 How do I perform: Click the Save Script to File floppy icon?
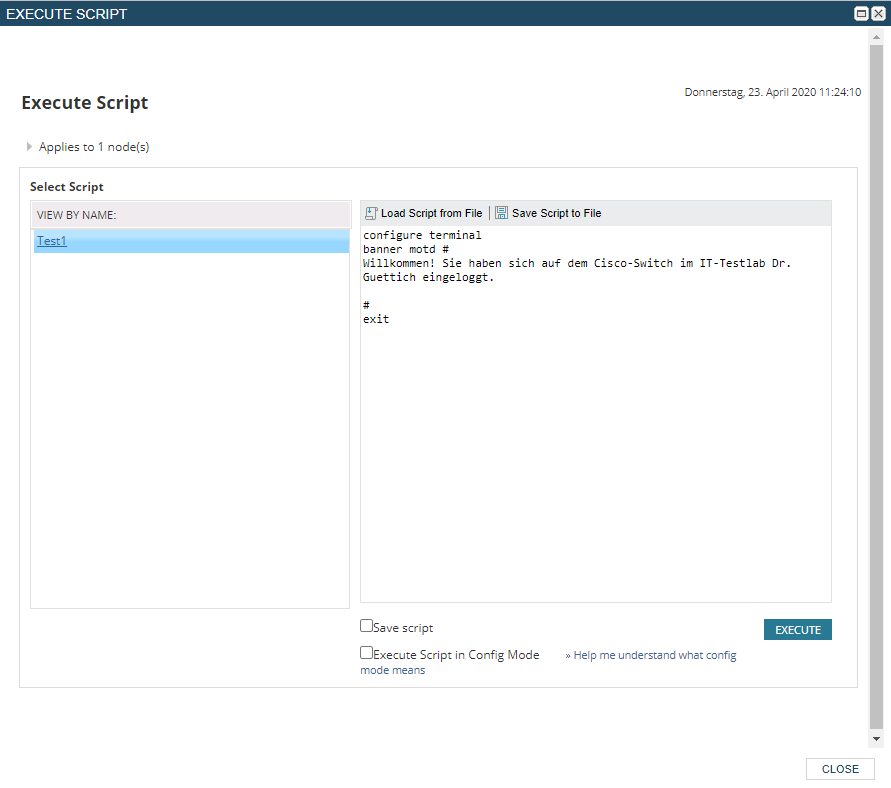point(501,213)
